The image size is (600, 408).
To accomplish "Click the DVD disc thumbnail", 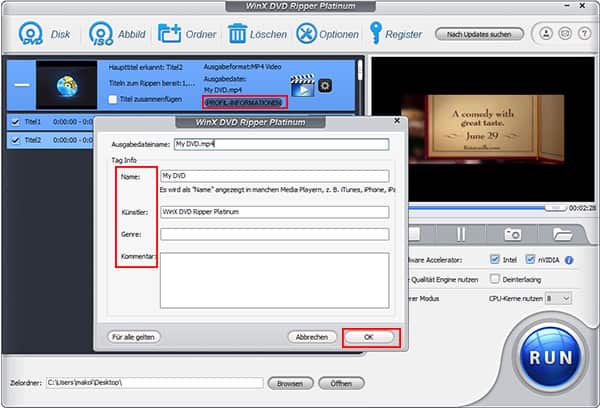I will [x=67, y=85].
